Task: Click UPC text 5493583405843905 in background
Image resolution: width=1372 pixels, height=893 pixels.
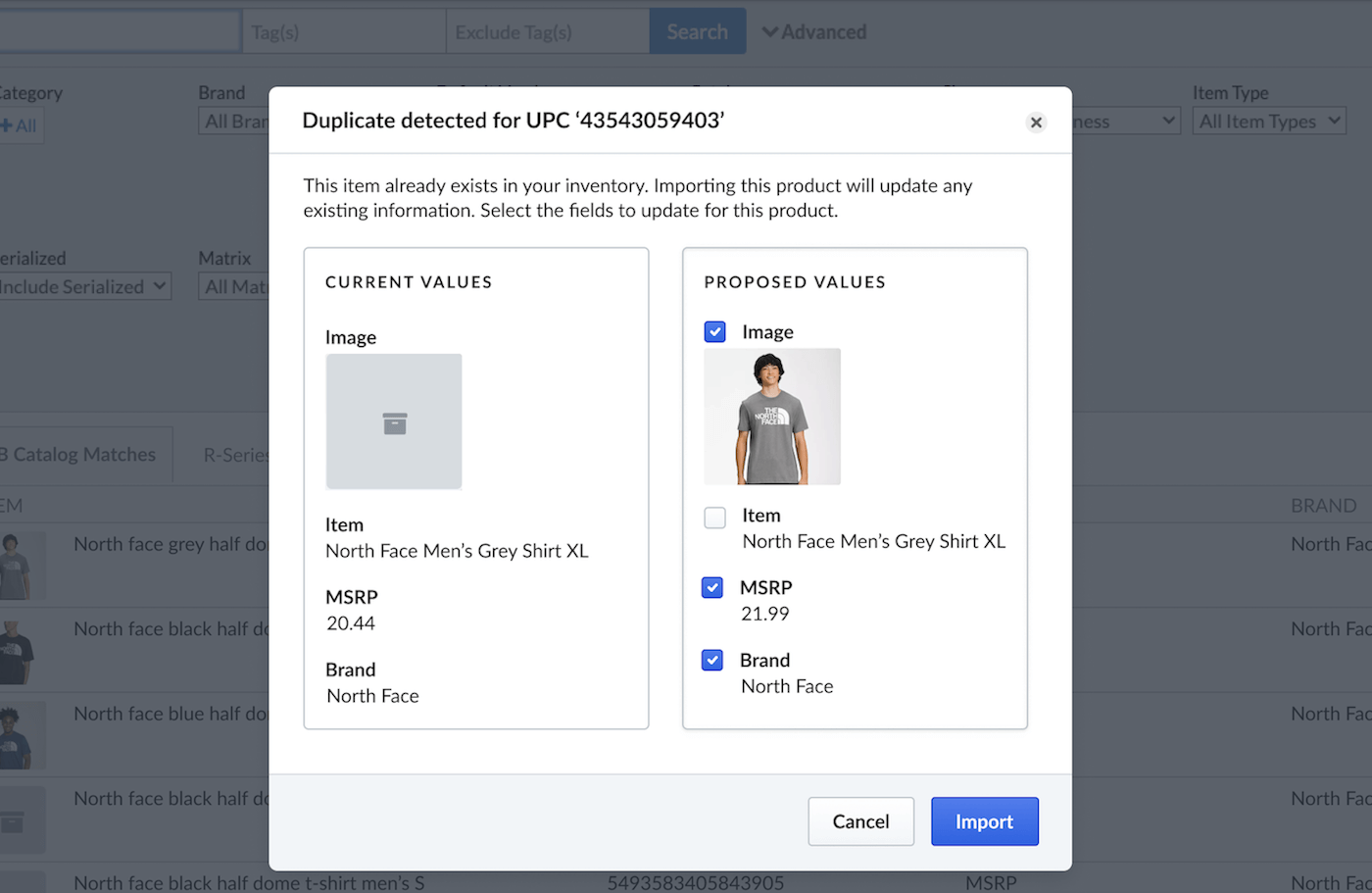Action: click(x=695, y=882)
